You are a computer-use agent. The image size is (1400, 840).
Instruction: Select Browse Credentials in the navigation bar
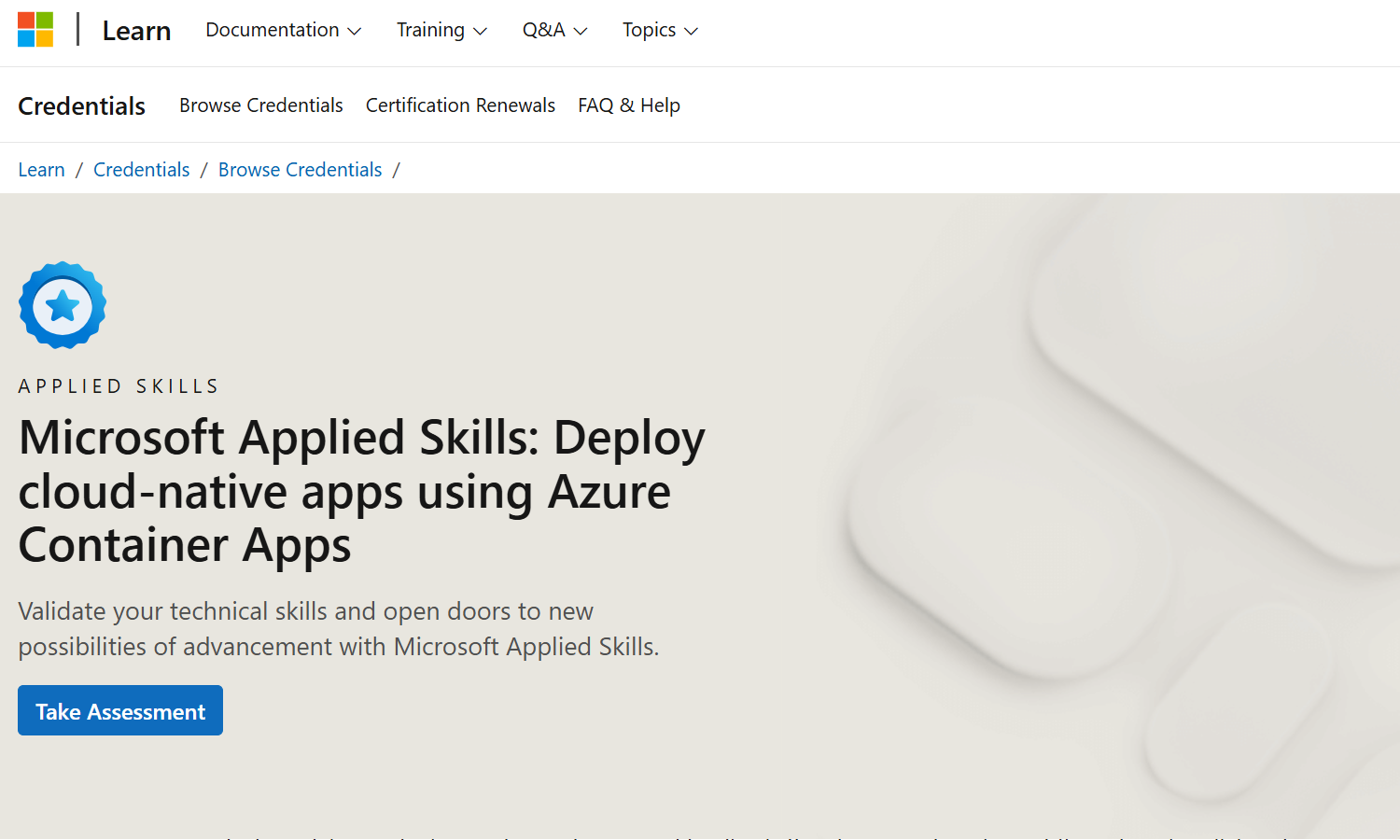coord(261,105)
